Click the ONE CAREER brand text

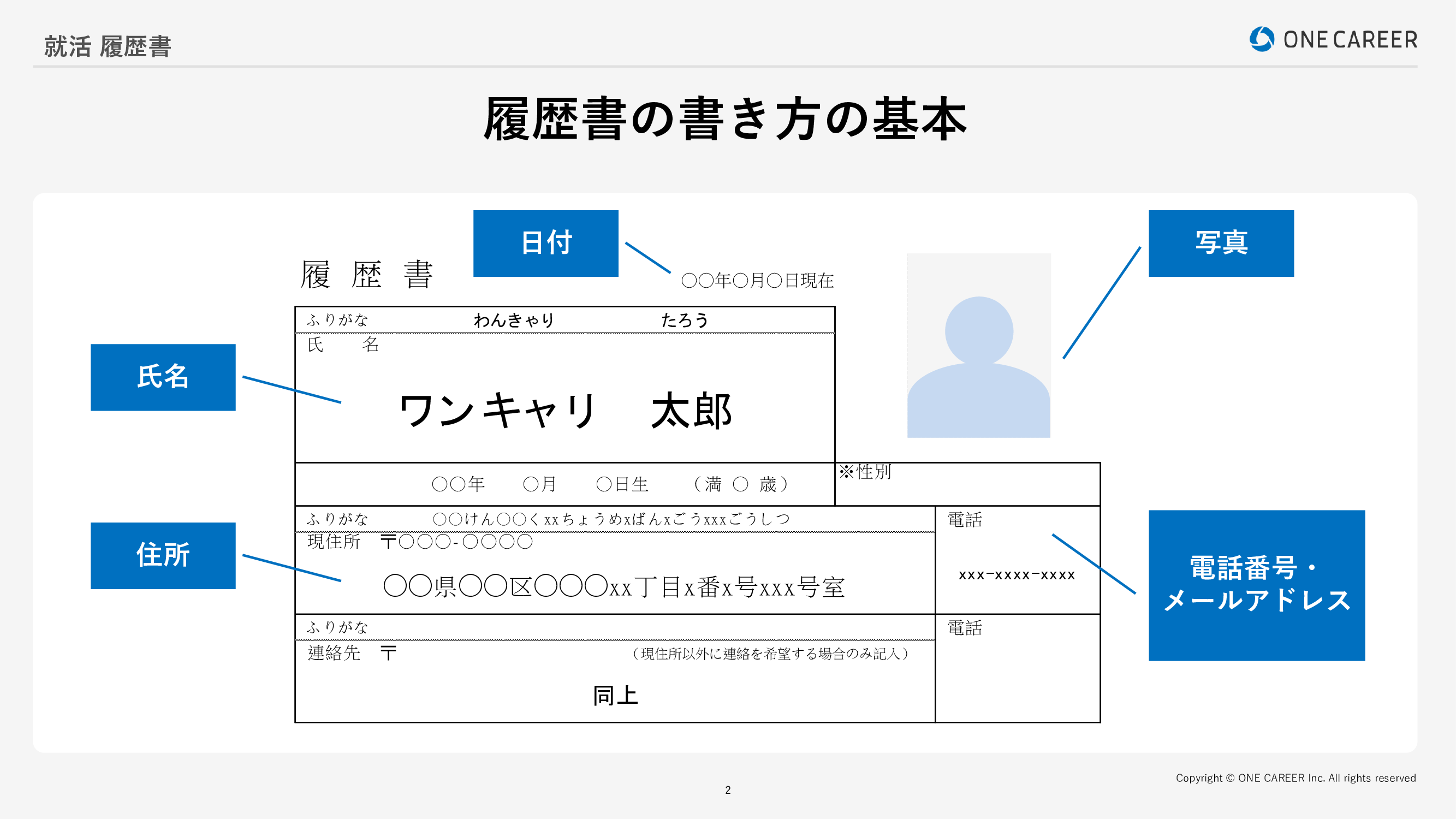click(x=1350, y=40)
